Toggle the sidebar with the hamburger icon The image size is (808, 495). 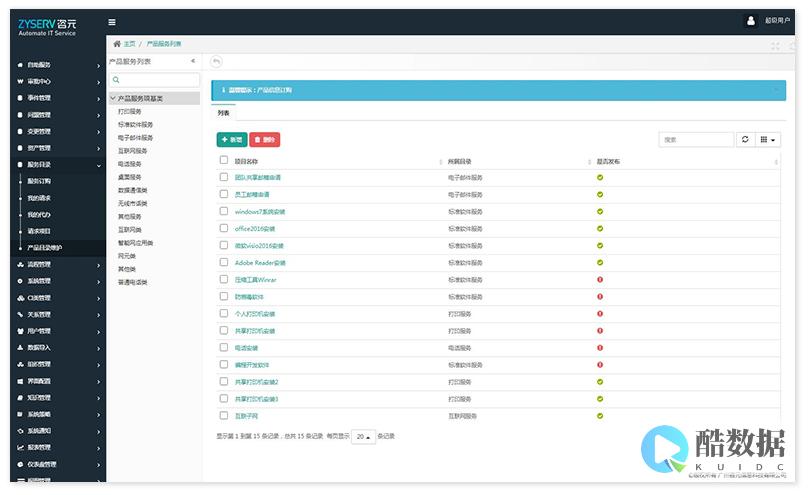click(x=112, y=22)
